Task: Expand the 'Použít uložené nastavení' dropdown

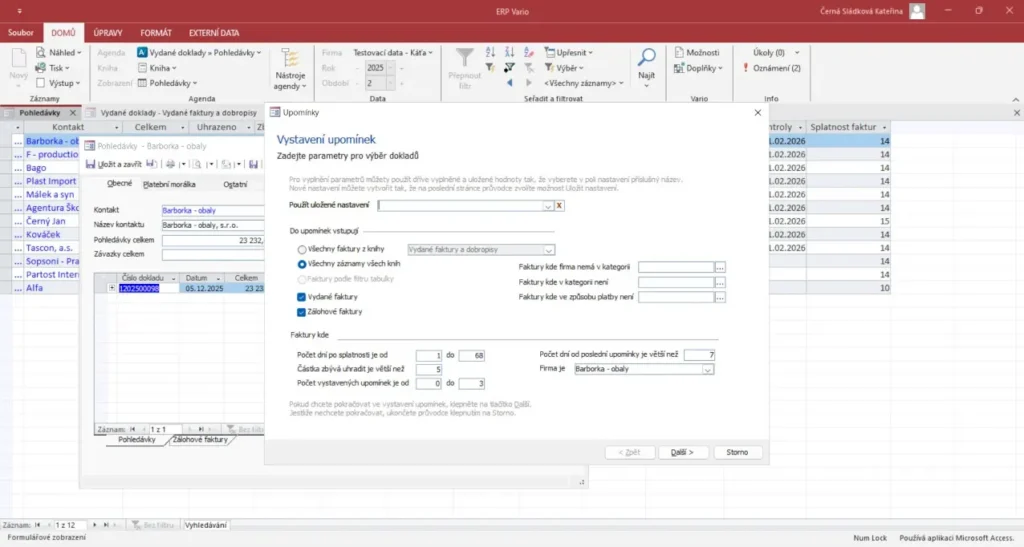Action: click(547, 205)
